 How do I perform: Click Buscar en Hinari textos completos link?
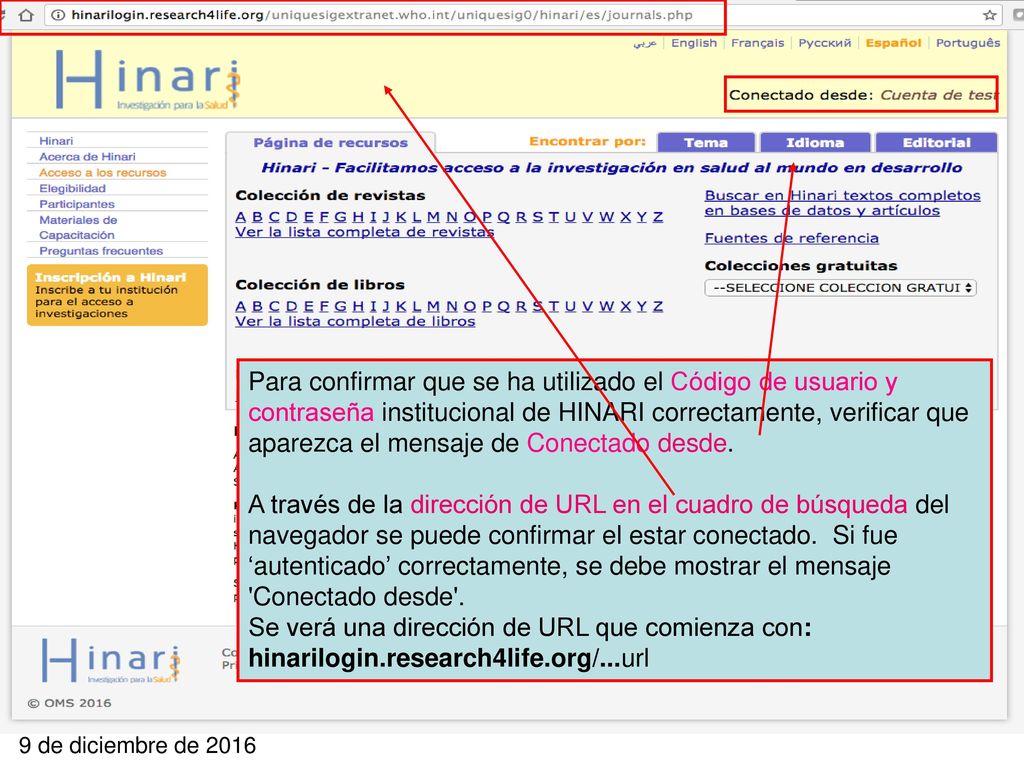point(842,203)
